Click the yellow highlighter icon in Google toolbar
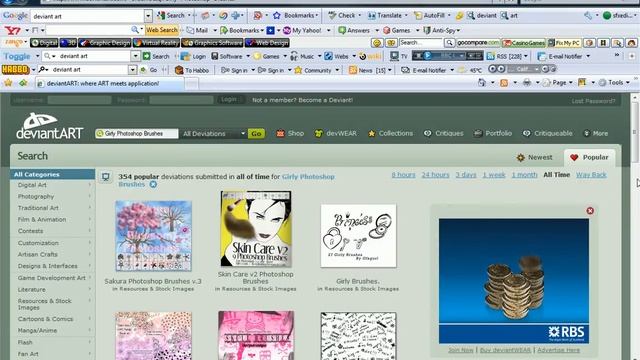640x360 pixels. click(459, 16)
